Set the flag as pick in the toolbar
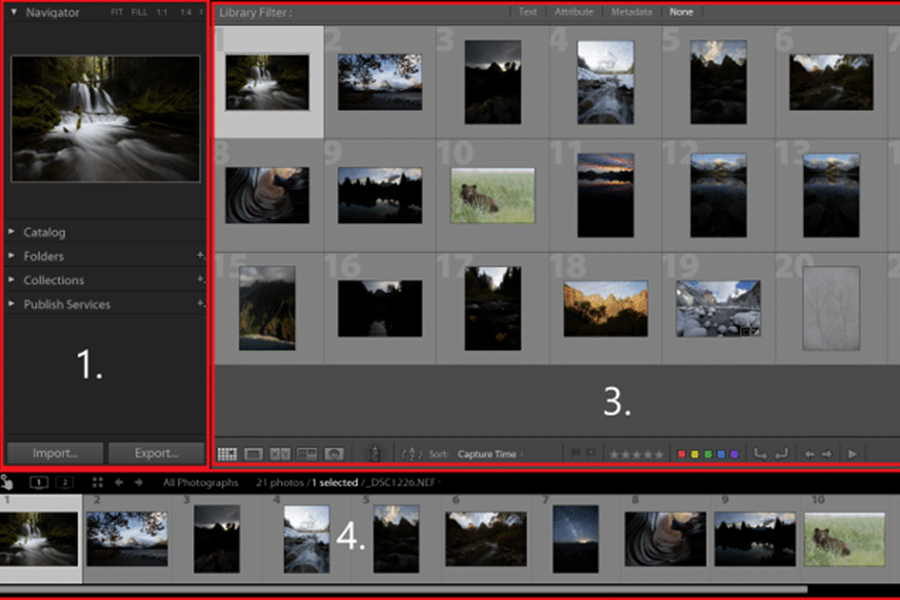This screenshot has height=600, width=900. coord(575,454)
